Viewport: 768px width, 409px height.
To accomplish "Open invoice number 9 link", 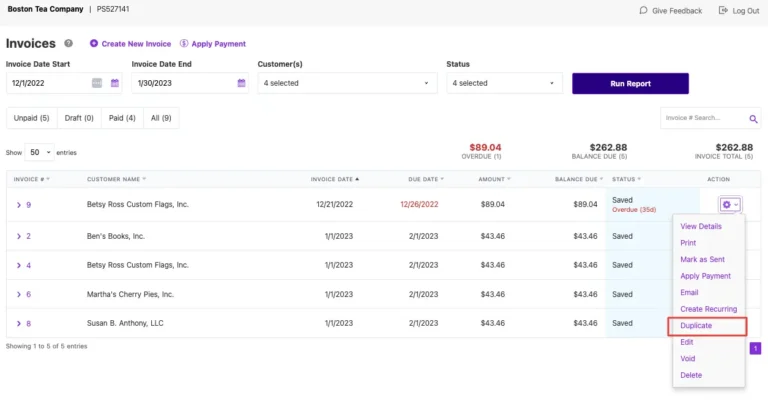I will point(28,205).
